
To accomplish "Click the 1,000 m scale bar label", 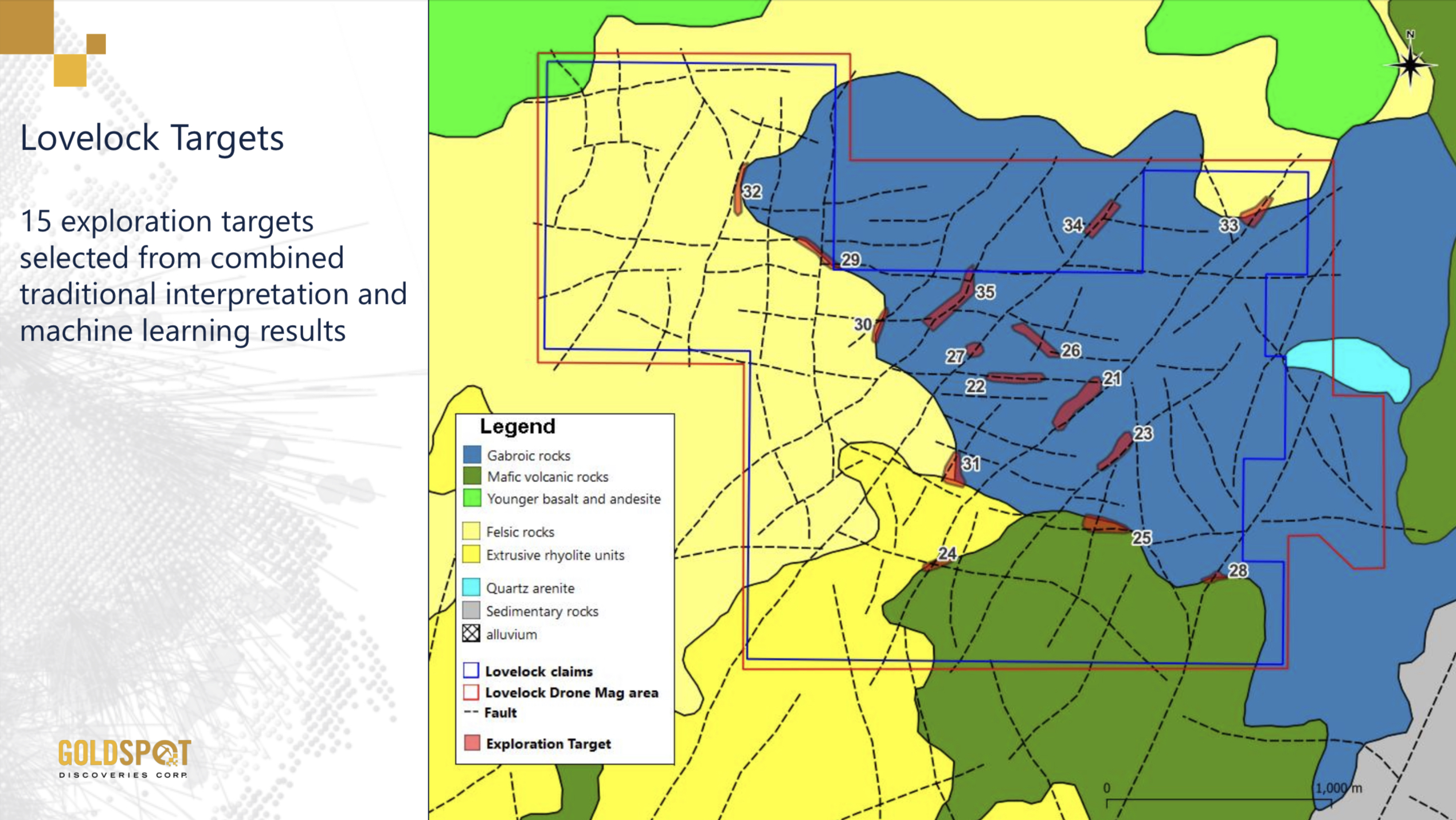I will pyautogui.click(x=1338, y=788).
